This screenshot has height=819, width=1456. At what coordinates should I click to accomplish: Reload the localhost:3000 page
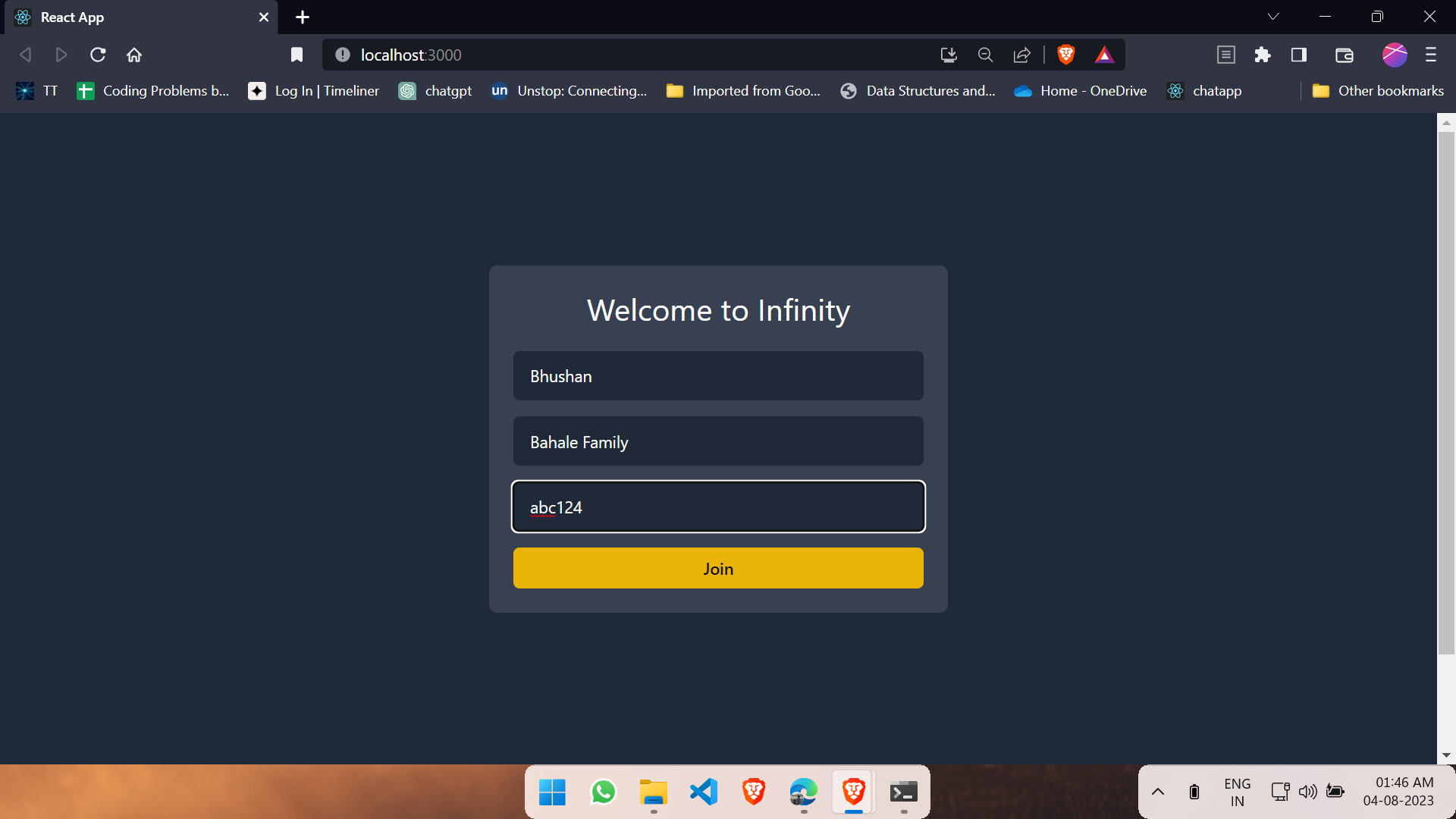point(97,55)
